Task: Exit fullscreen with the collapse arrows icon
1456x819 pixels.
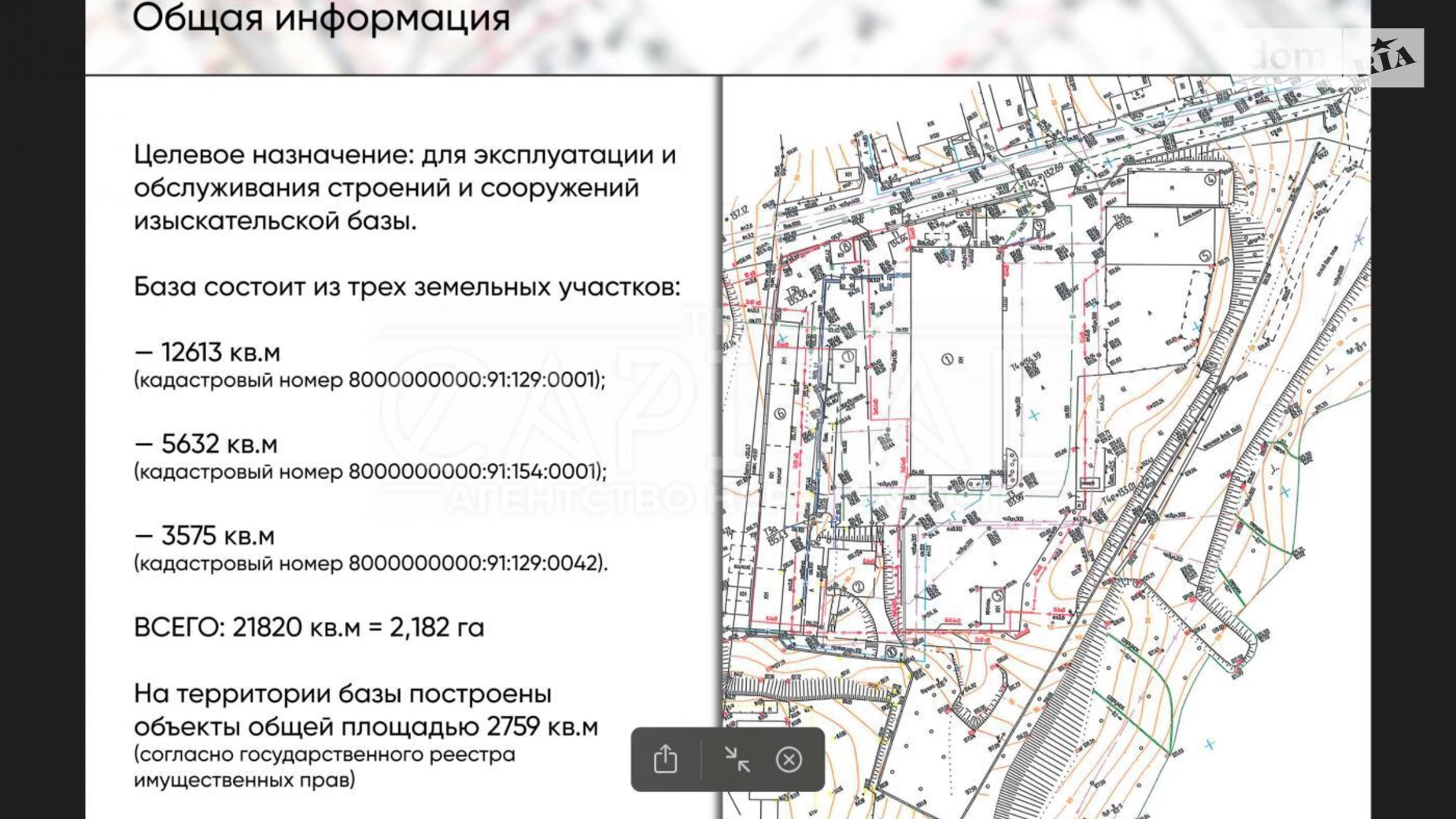Action: pyautogui.click(x=737, y=759)
